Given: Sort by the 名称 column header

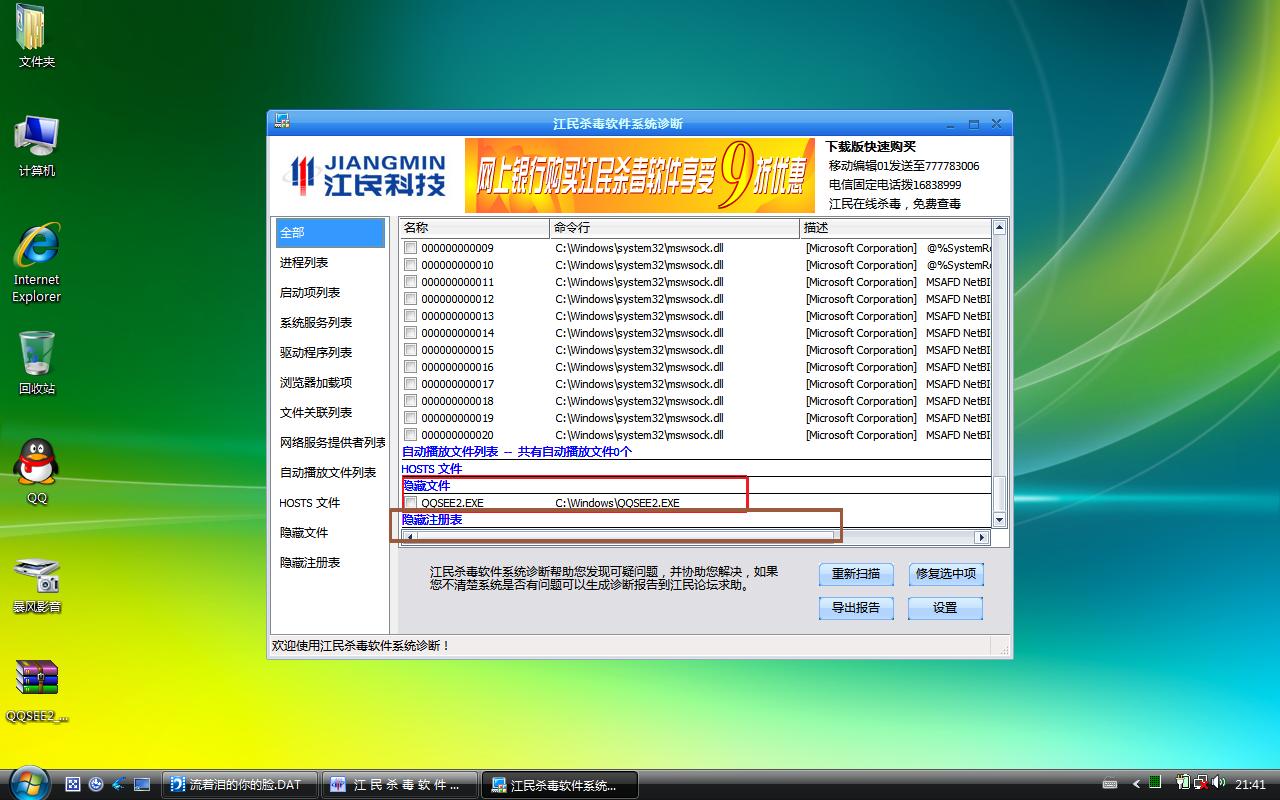Looking at the screenshot, I should pos(474,228).
